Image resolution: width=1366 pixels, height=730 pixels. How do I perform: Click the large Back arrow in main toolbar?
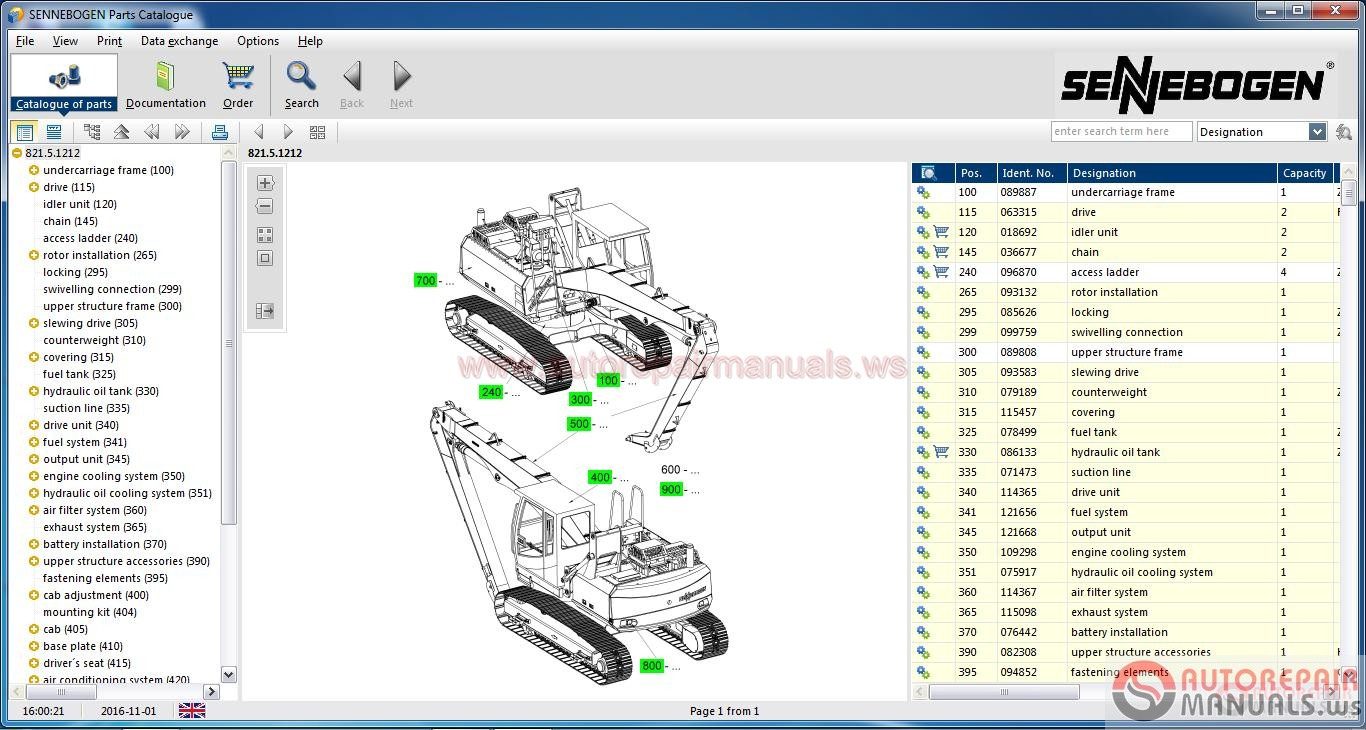[x=352, y=84]
